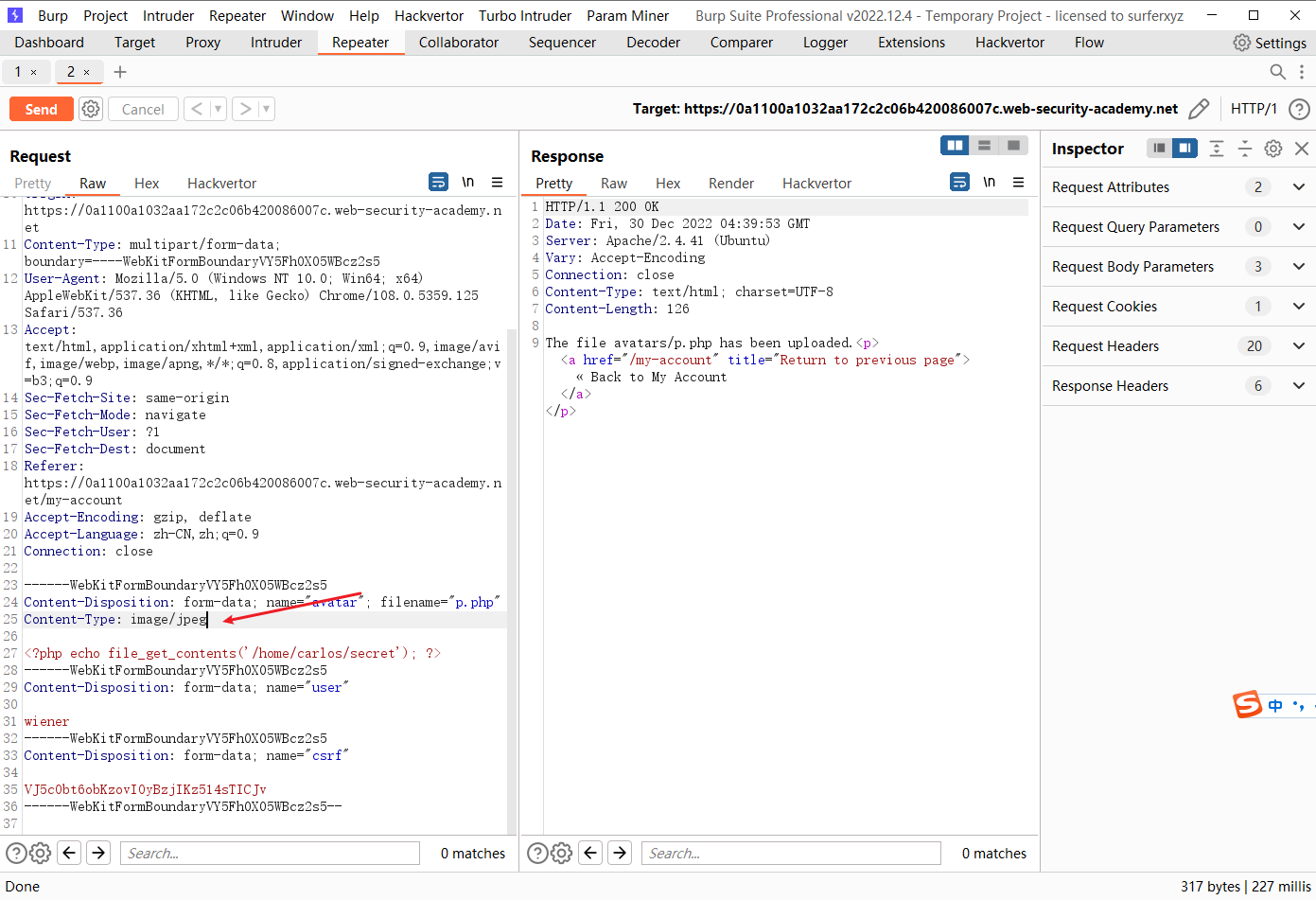Viewport: 1316px width, 900px height.
Task: Switch to Repeater tab 1
Action: [x=17, y=72]
